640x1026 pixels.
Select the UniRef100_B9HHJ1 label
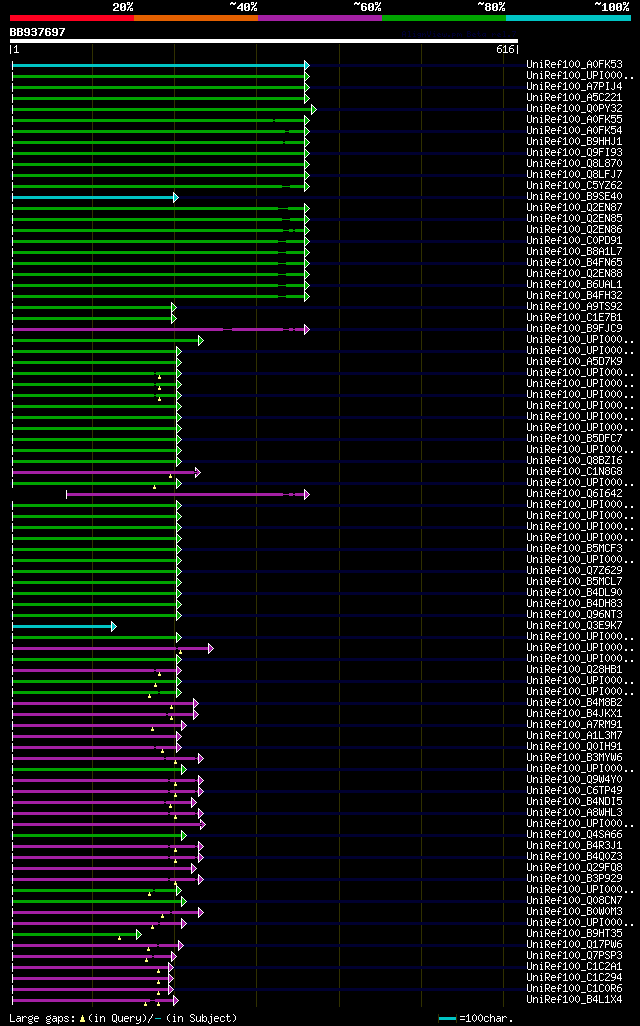(x=575, y=142)
